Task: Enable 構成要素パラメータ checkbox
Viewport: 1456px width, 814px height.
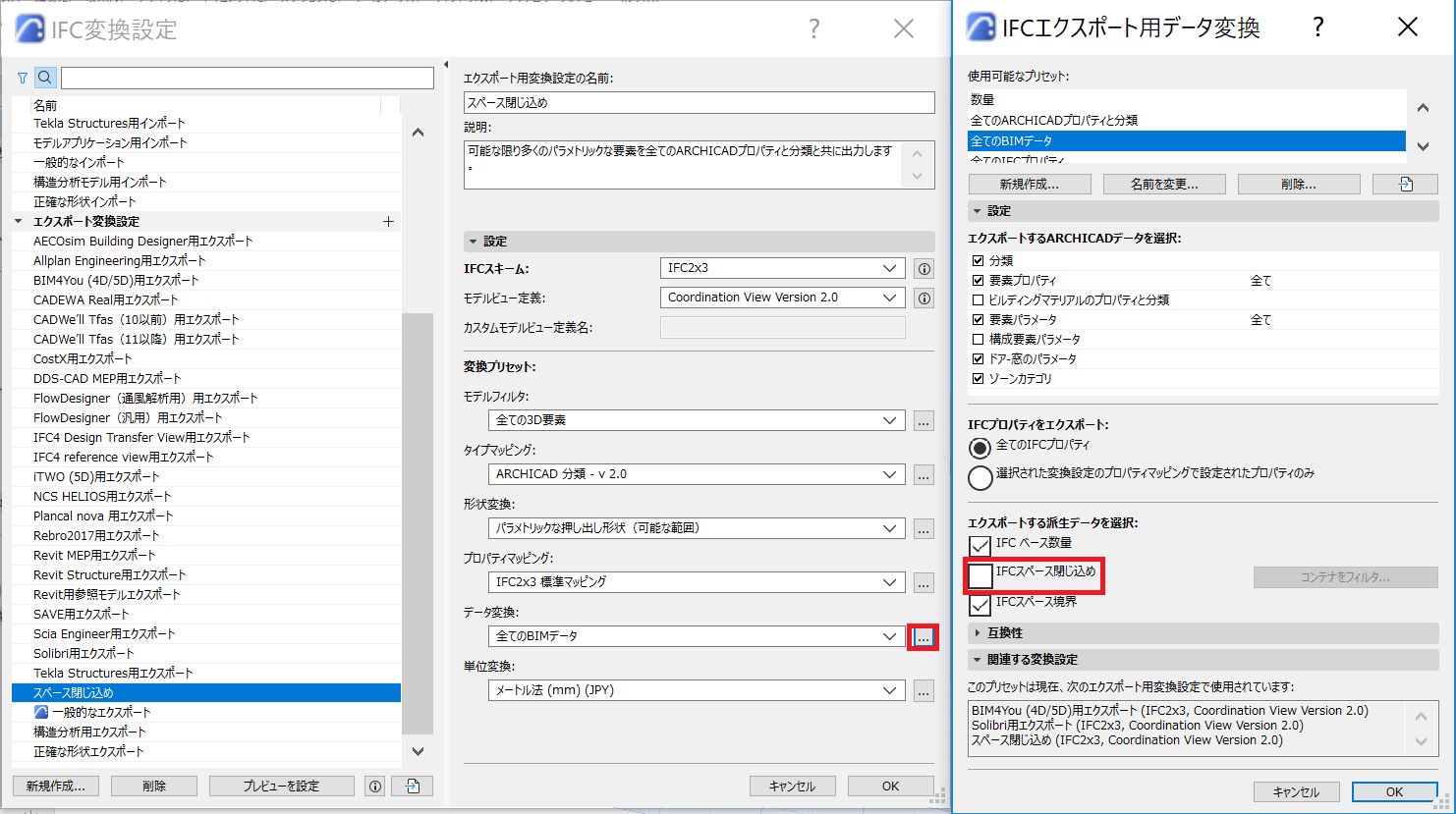Action: point(978,339)
